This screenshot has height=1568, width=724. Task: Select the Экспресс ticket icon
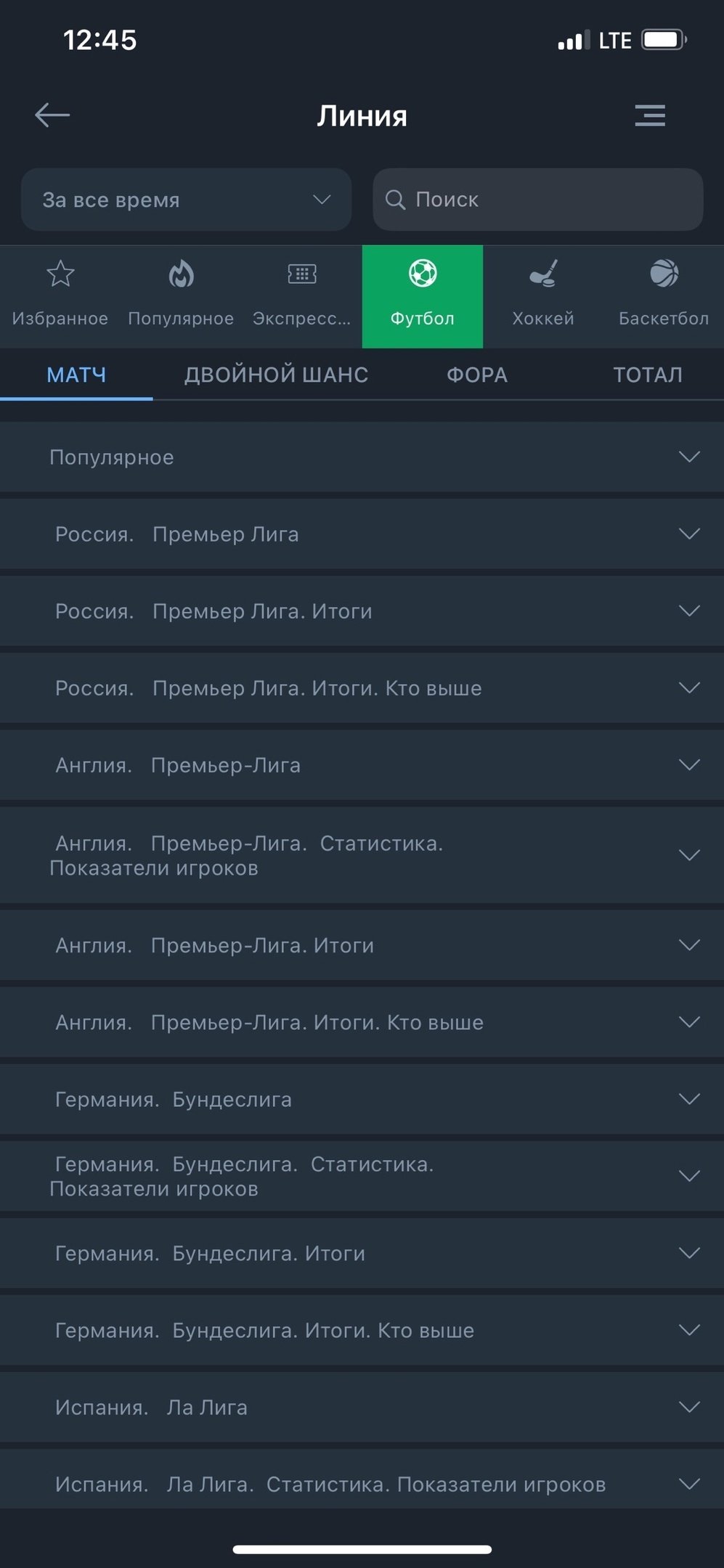301,274
